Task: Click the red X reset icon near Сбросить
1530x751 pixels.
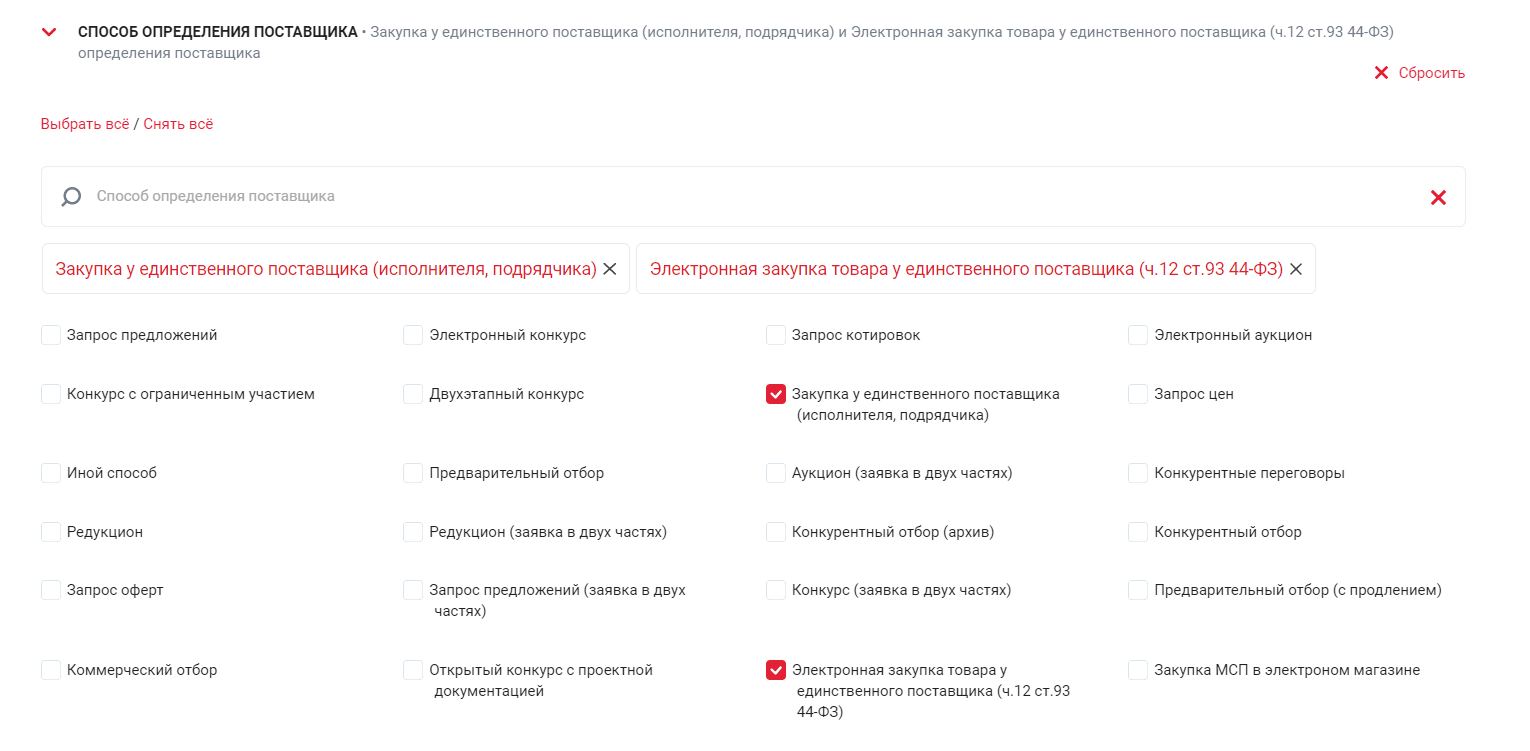Action: pos(1381,73)
